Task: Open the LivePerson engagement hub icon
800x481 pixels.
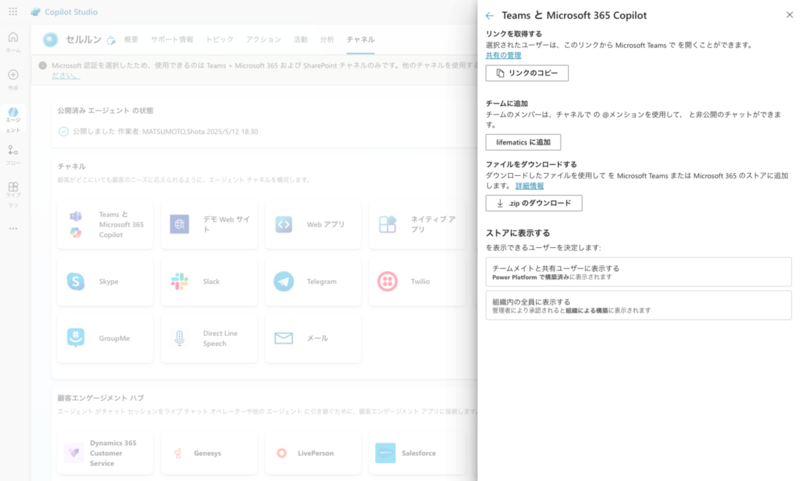Action: [281, 453]
